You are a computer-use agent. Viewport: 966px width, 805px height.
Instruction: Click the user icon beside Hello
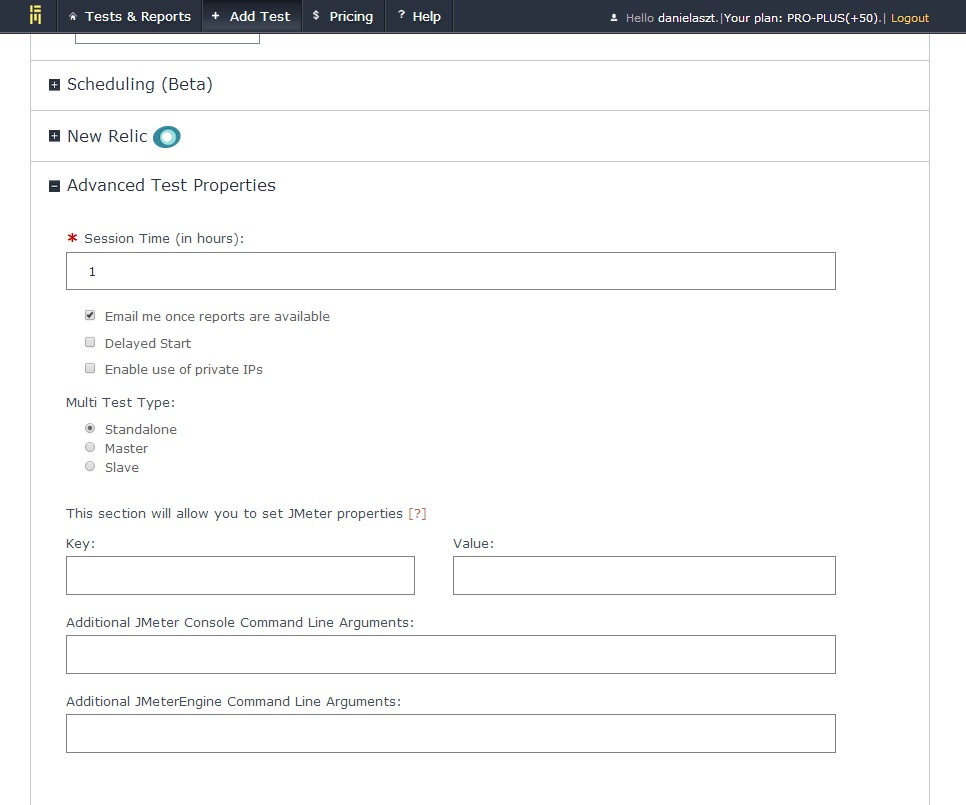614,18
